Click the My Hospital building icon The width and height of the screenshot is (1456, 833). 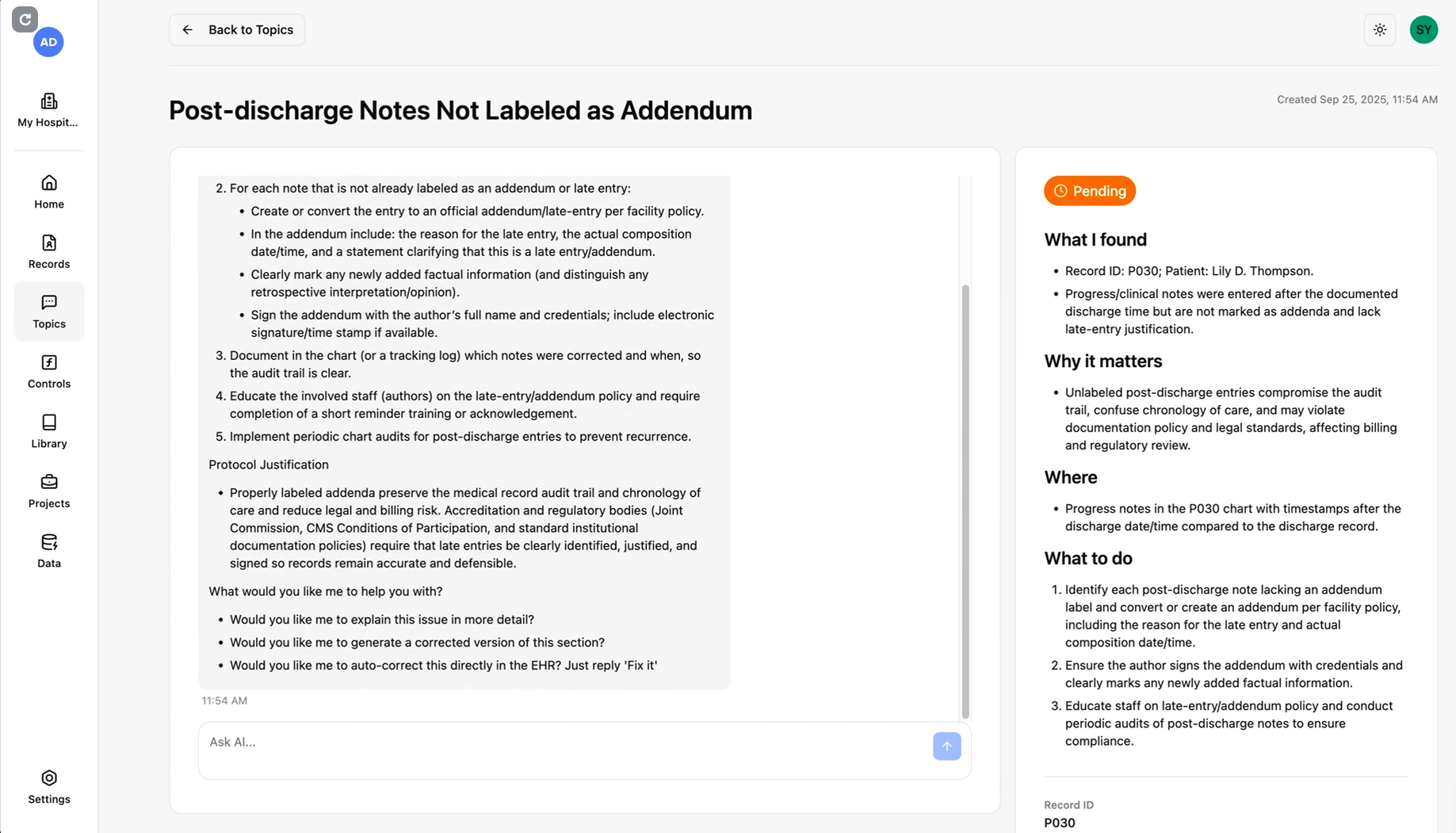point(48,101)
